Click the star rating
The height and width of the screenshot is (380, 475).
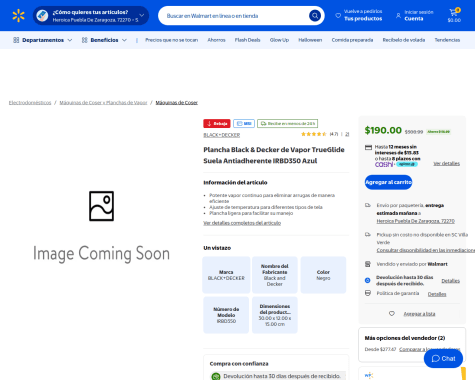314,134
